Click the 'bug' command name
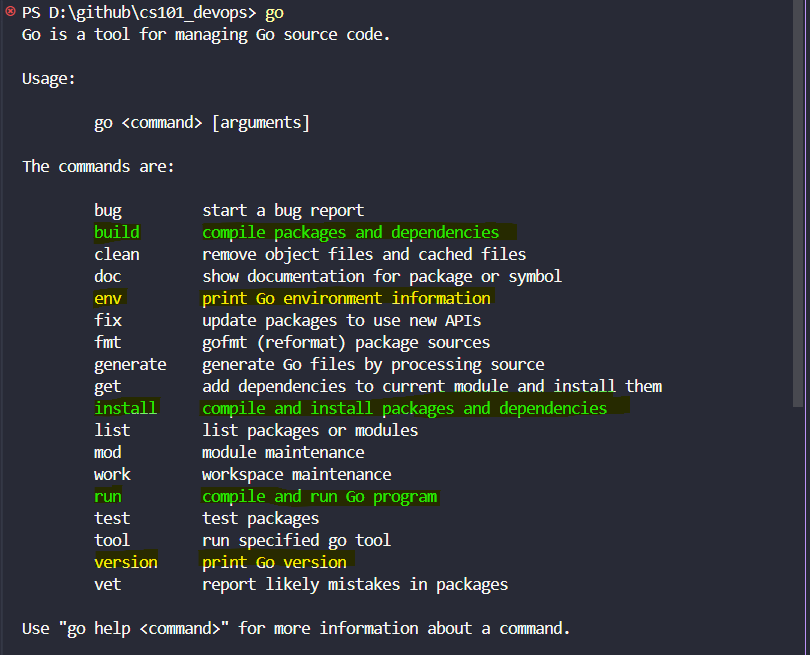Viewport: 810px width, 655px height. click(x=108, y=211)
